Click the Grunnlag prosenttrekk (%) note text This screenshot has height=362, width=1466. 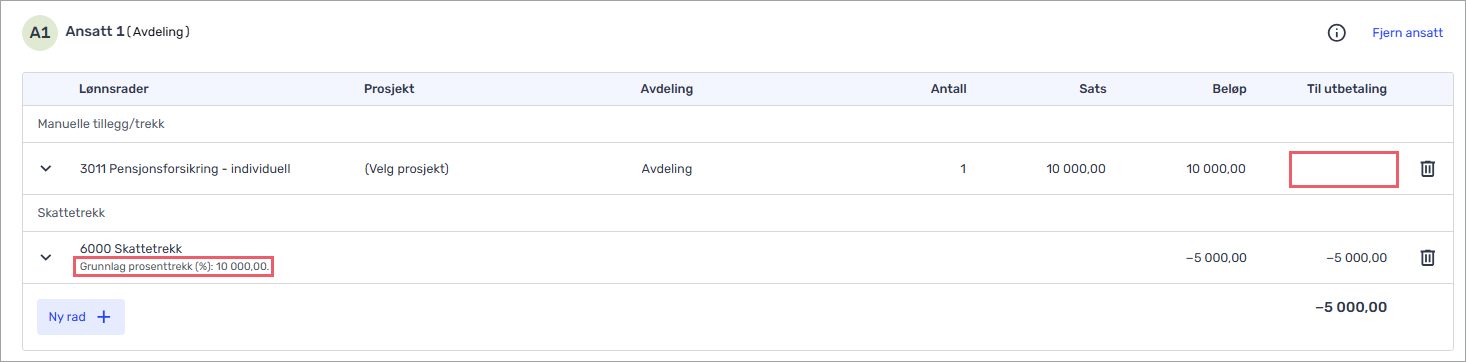(x=174, y=267)
